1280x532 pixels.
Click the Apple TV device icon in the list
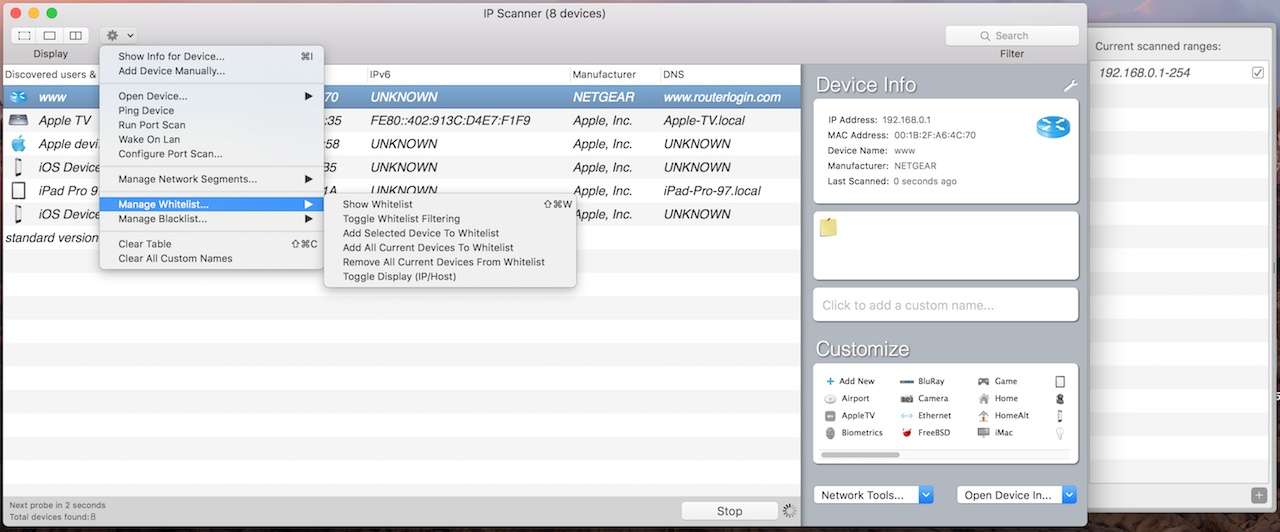point(18,120)
